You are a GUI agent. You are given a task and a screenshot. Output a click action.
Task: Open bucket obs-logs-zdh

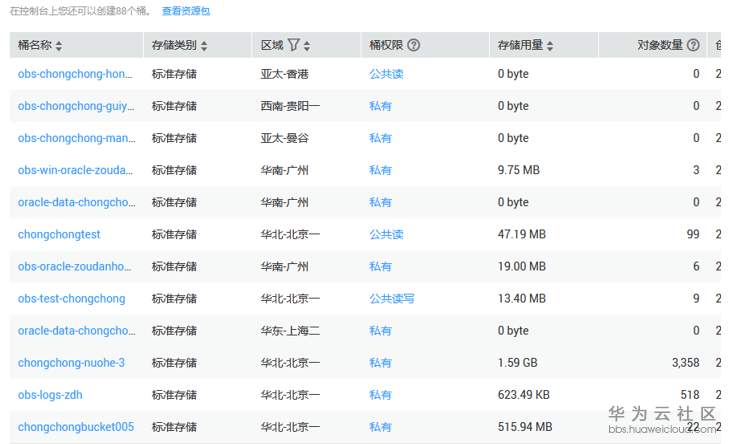click(x=50, y=395)
